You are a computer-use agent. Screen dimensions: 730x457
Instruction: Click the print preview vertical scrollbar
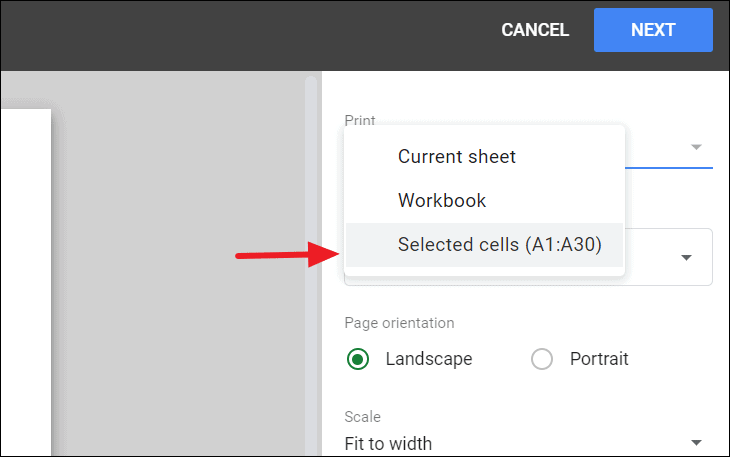311,265
